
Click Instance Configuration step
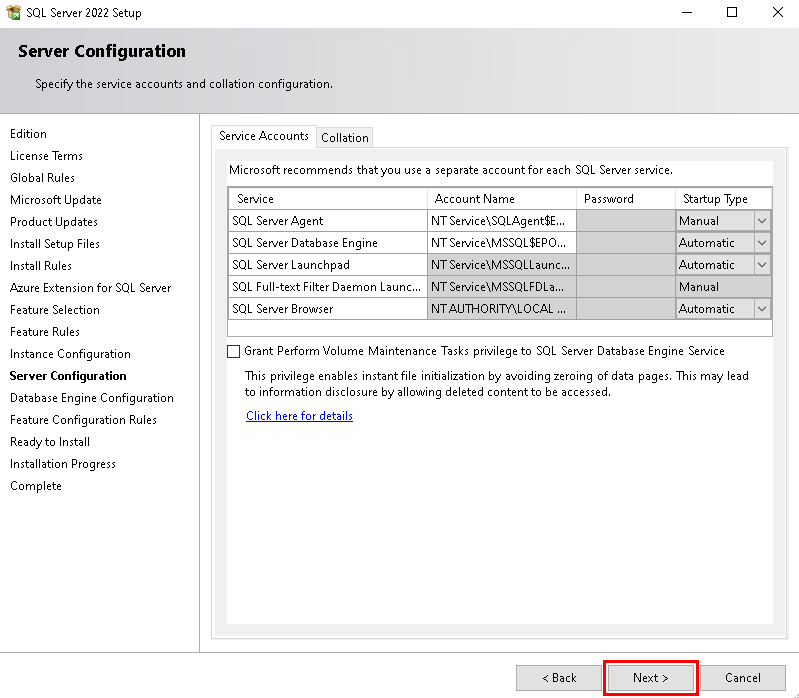pyautogui.click(x=70, y=354)
